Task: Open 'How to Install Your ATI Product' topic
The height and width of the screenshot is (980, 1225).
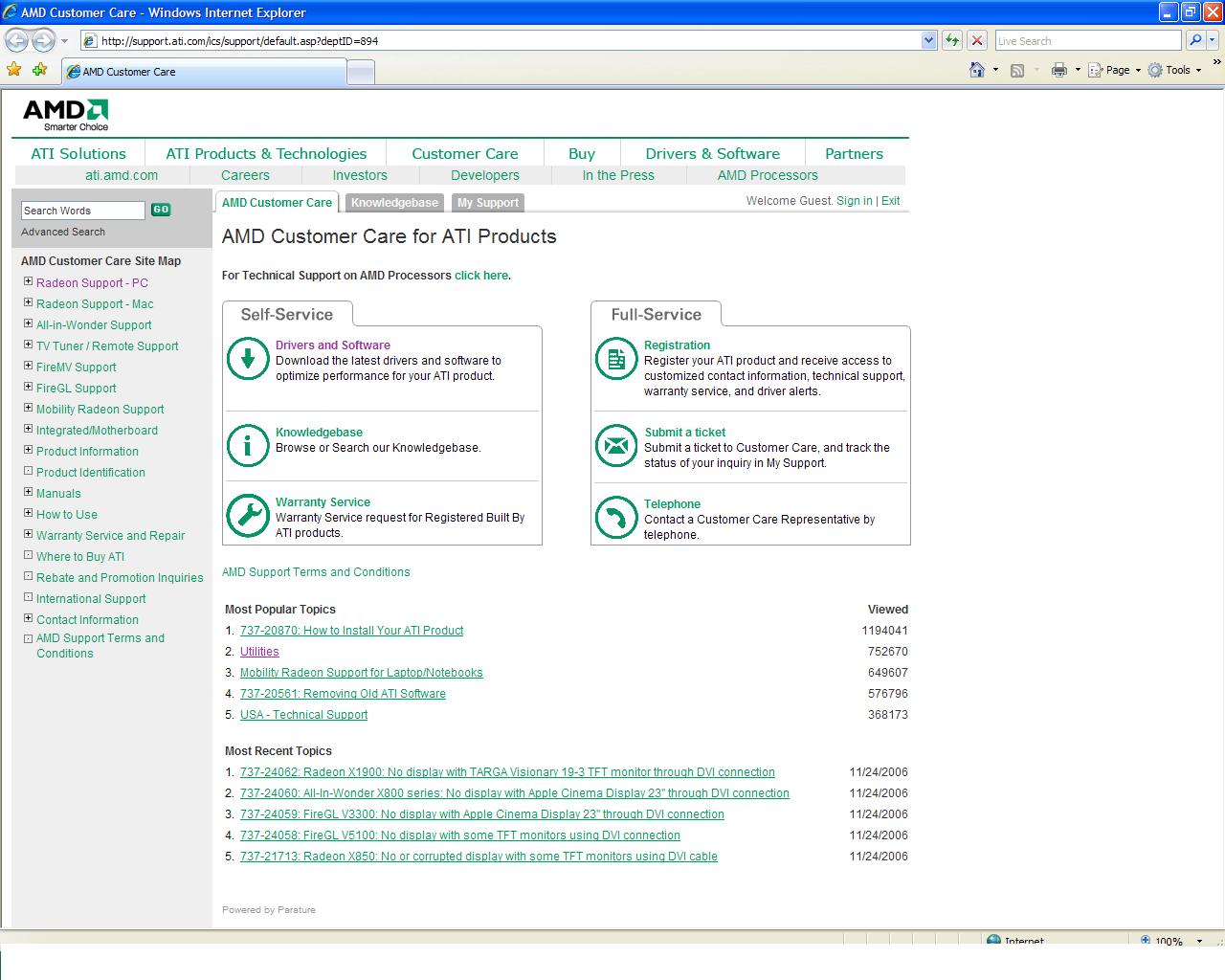Action: 351,631
